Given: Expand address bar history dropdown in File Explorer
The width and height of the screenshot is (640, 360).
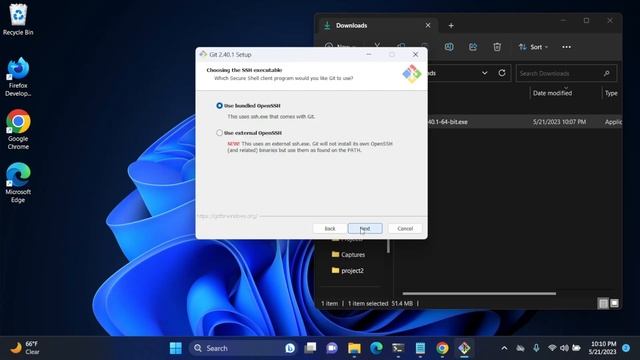Looking at the screenshot, I should point(484,73).
